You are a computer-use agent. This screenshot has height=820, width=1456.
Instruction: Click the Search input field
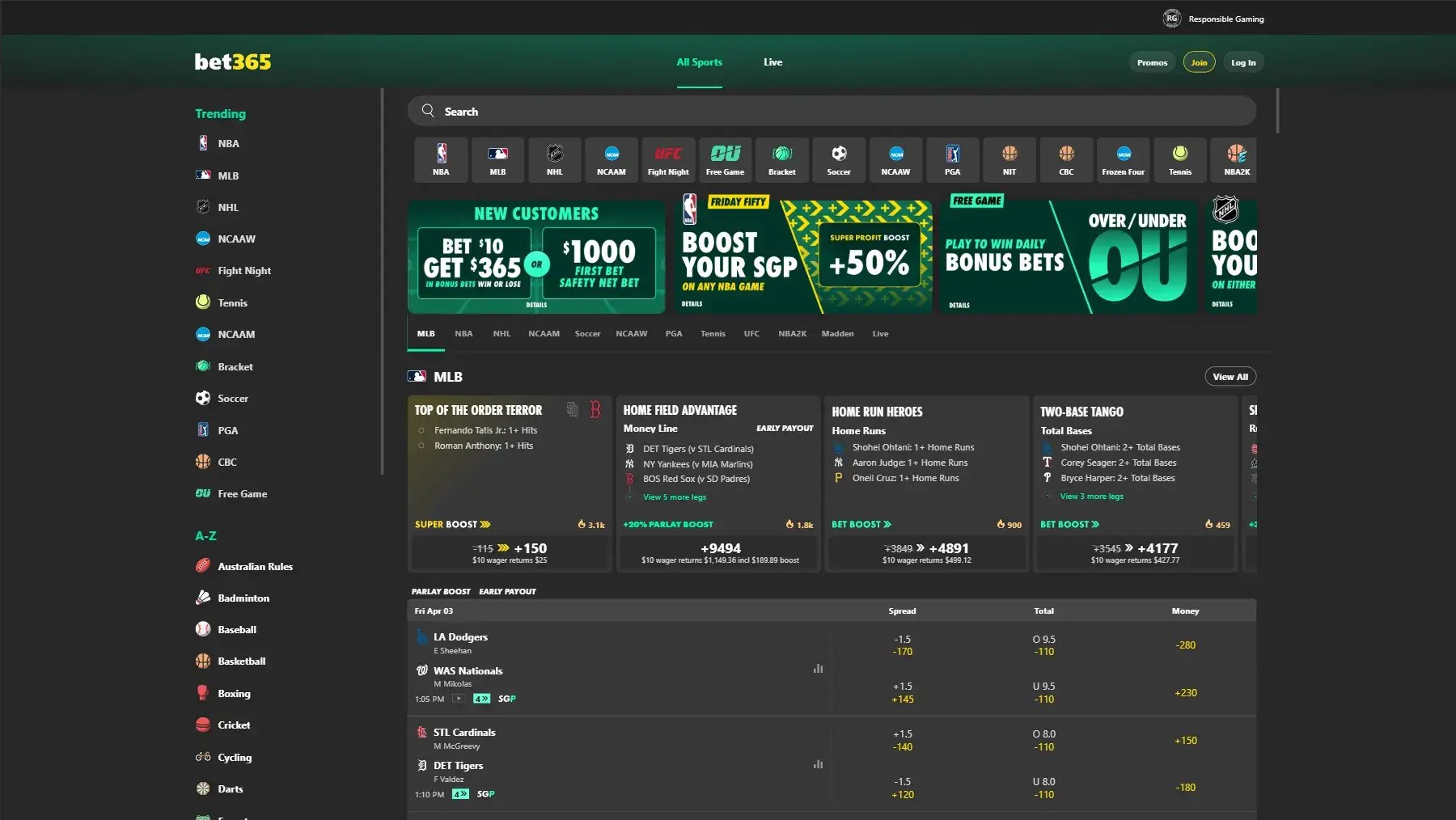click(832, 111)
